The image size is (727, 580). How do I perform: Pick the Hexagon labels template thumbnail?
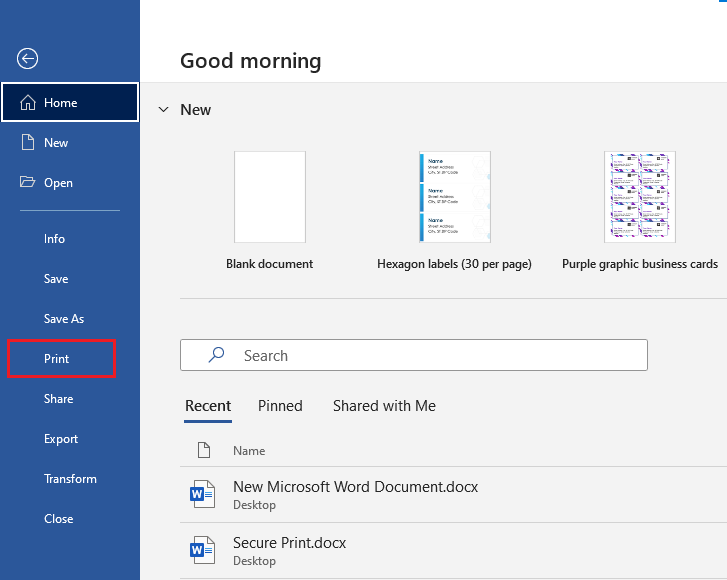coord(455,197)
